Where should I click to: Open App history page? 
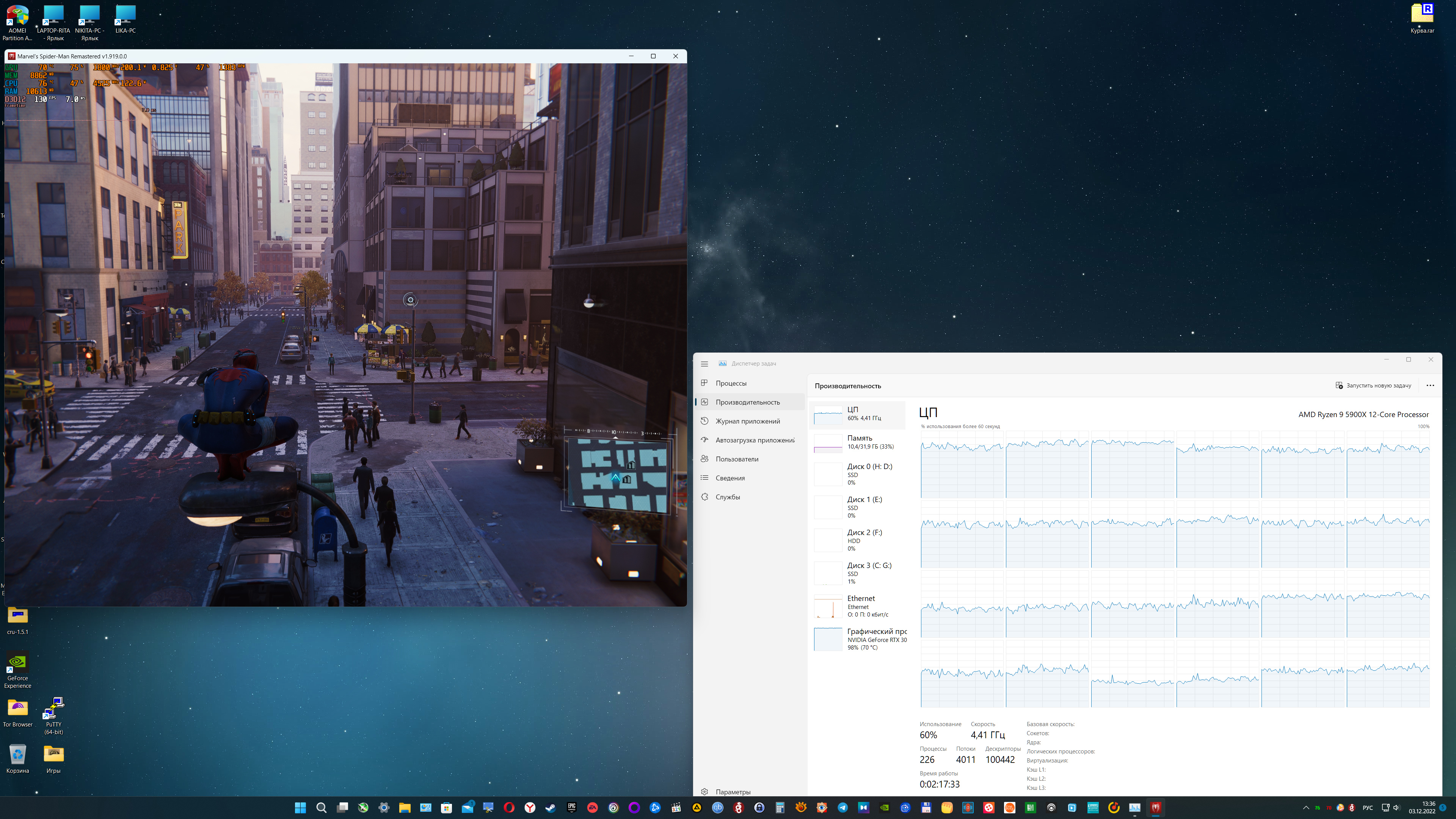[x=747, y=421]
